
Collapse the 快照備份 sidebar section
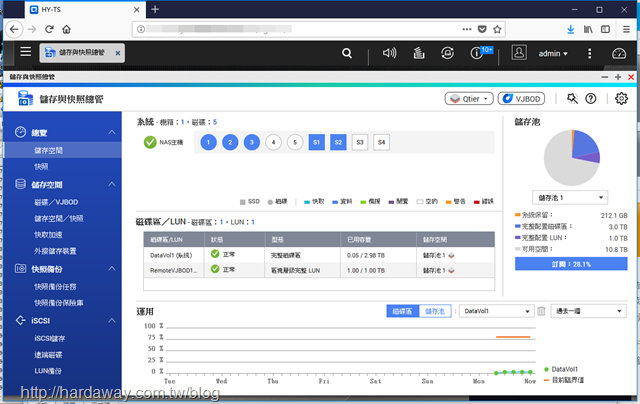point(112,269)
